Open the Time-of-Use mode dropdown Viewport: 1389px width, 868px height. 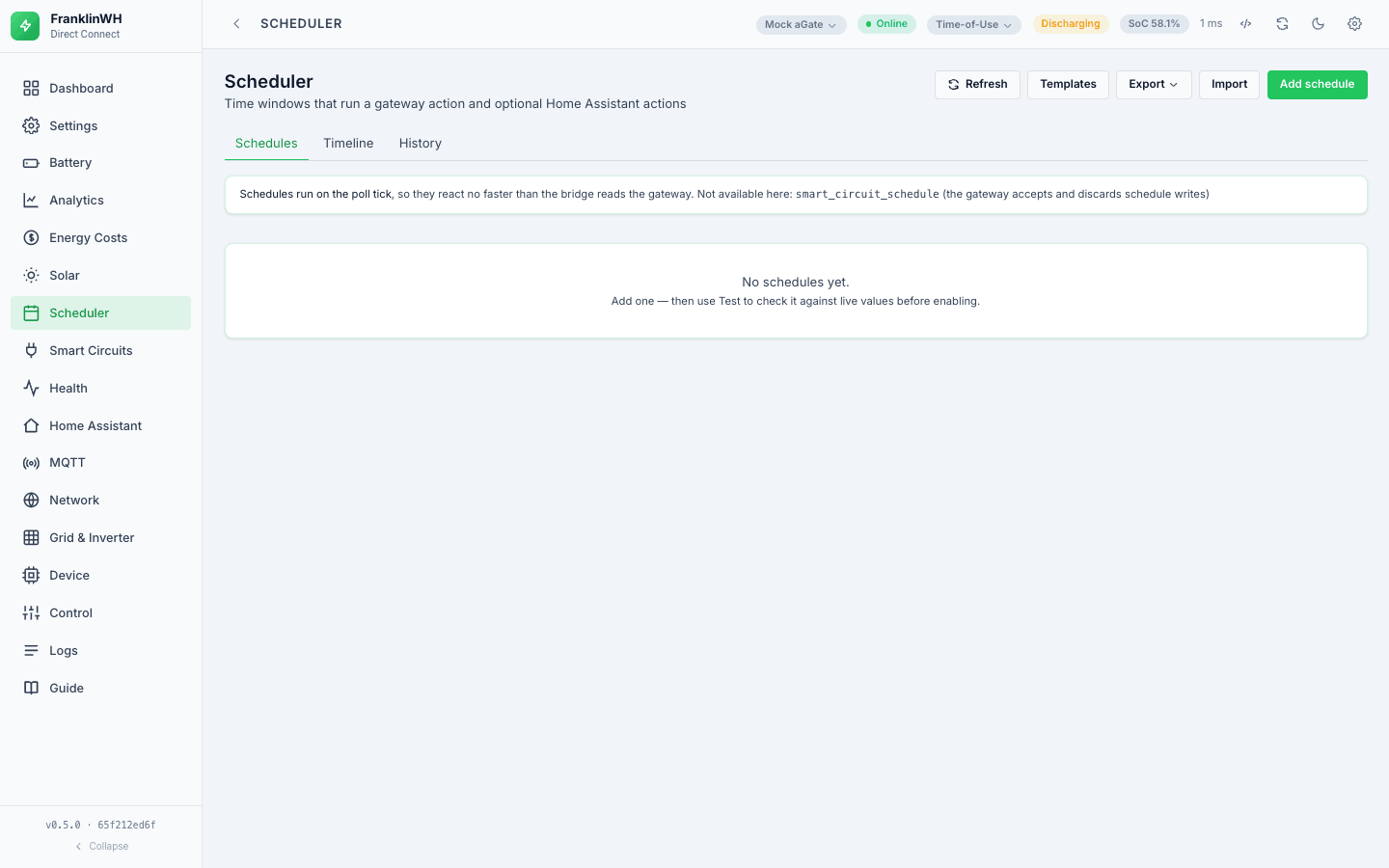pos(973,24)
